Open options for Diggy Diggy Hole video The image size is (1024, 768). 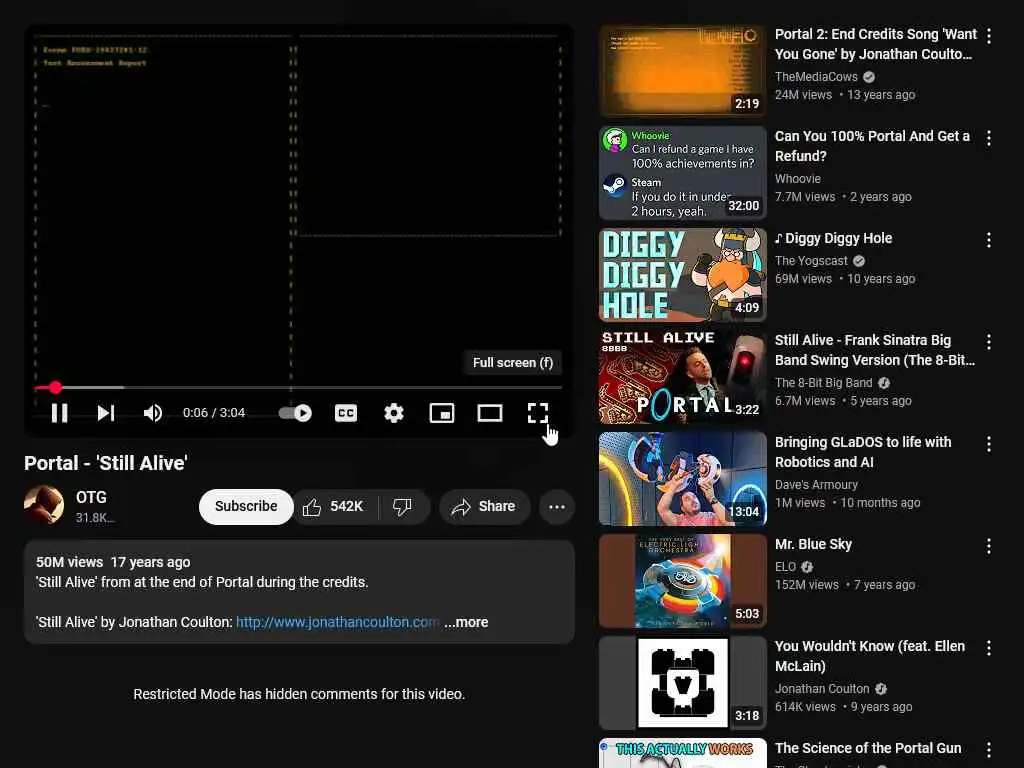989,240
